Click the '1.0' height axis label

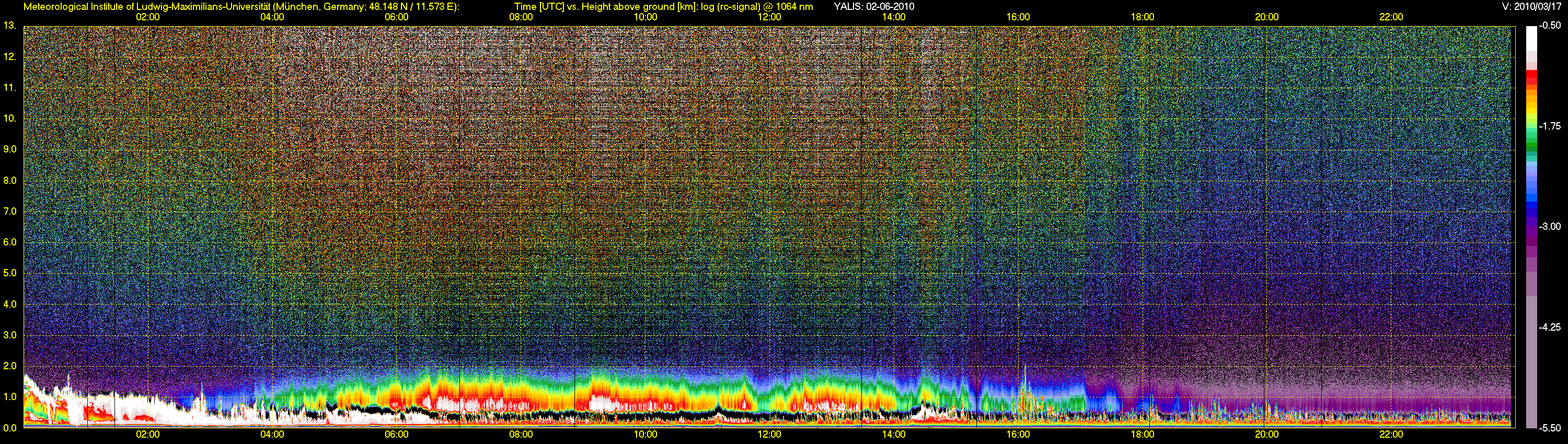(x=10, y=396)
